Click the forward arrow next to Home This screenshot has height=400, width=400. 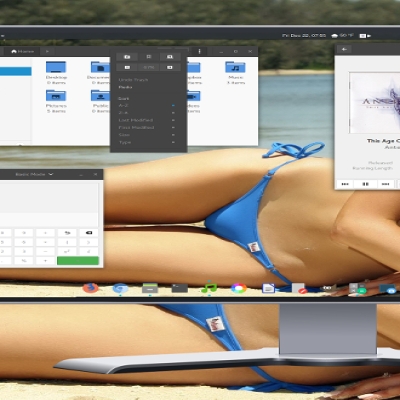click(x=47, y=51)
